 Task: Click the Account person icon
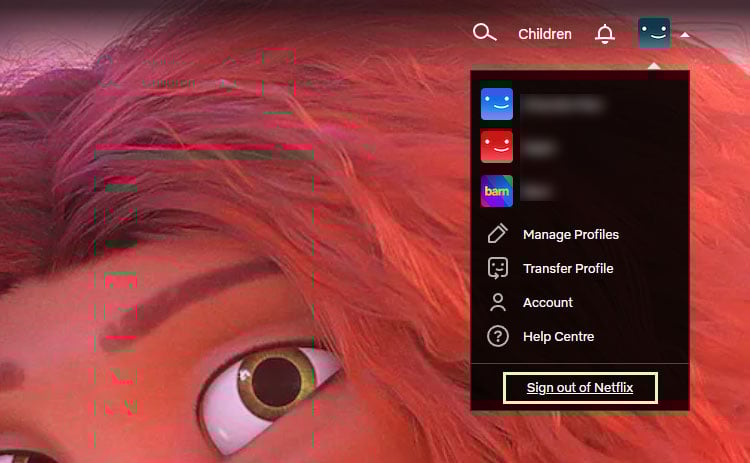click(x=497, y=302)
